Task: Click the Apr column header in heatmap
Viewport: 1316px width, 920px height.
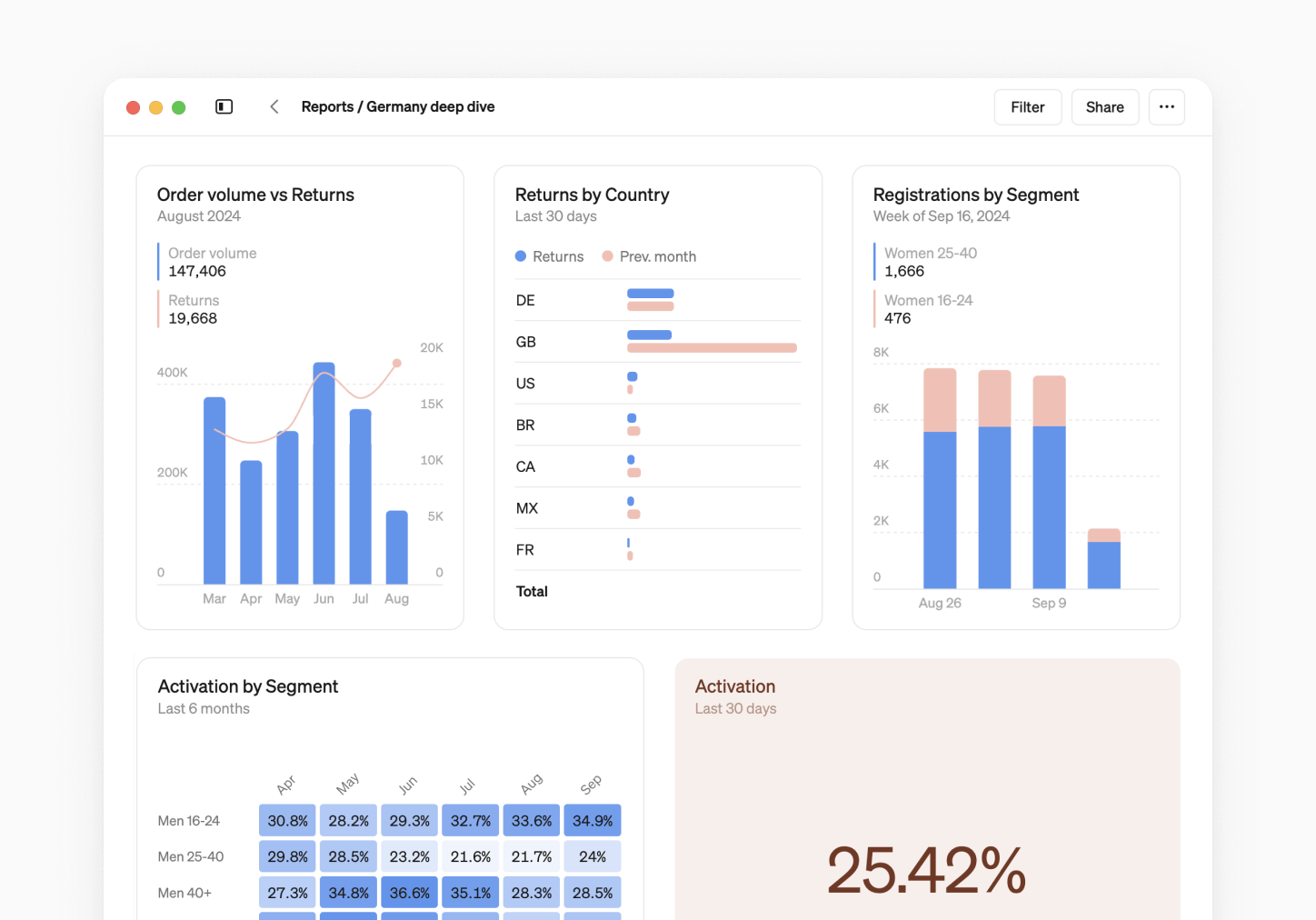Action: click(286, 784)
